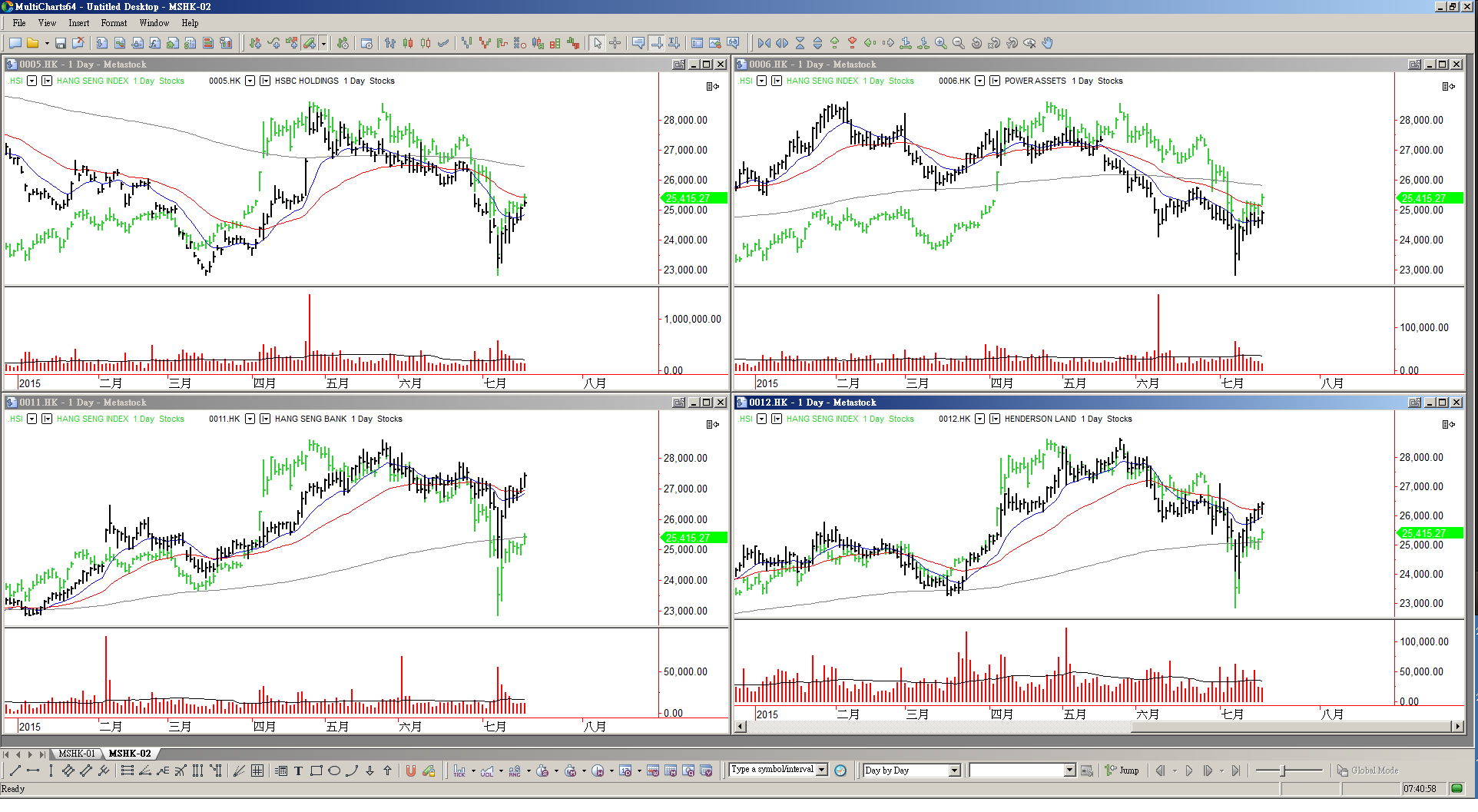The image size is (1478, 812).
Task: Click the open folder icon
Action: click(33, 43)
